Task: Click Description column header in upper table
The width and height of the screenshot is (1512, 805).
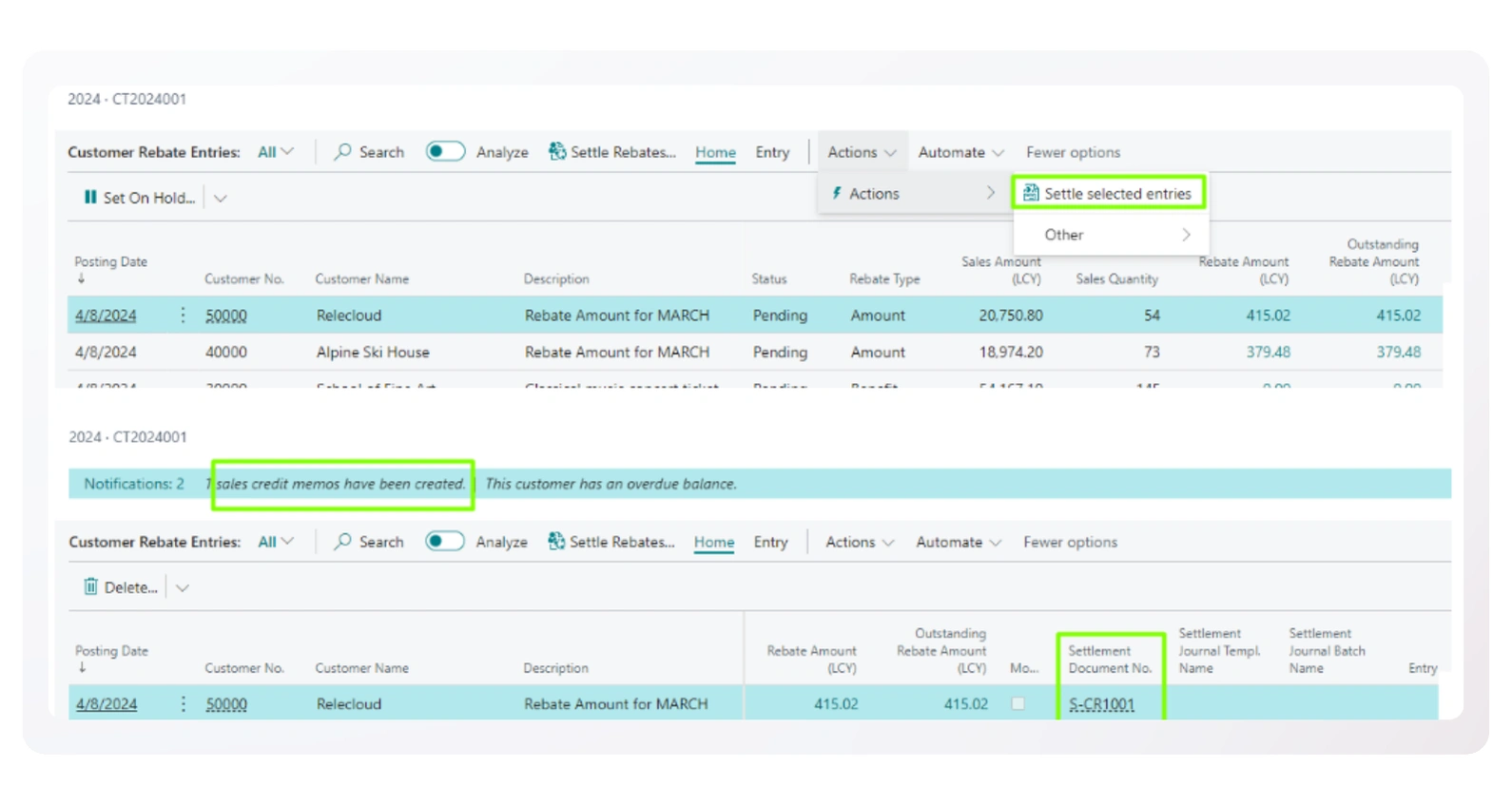Action: (555, 278)
